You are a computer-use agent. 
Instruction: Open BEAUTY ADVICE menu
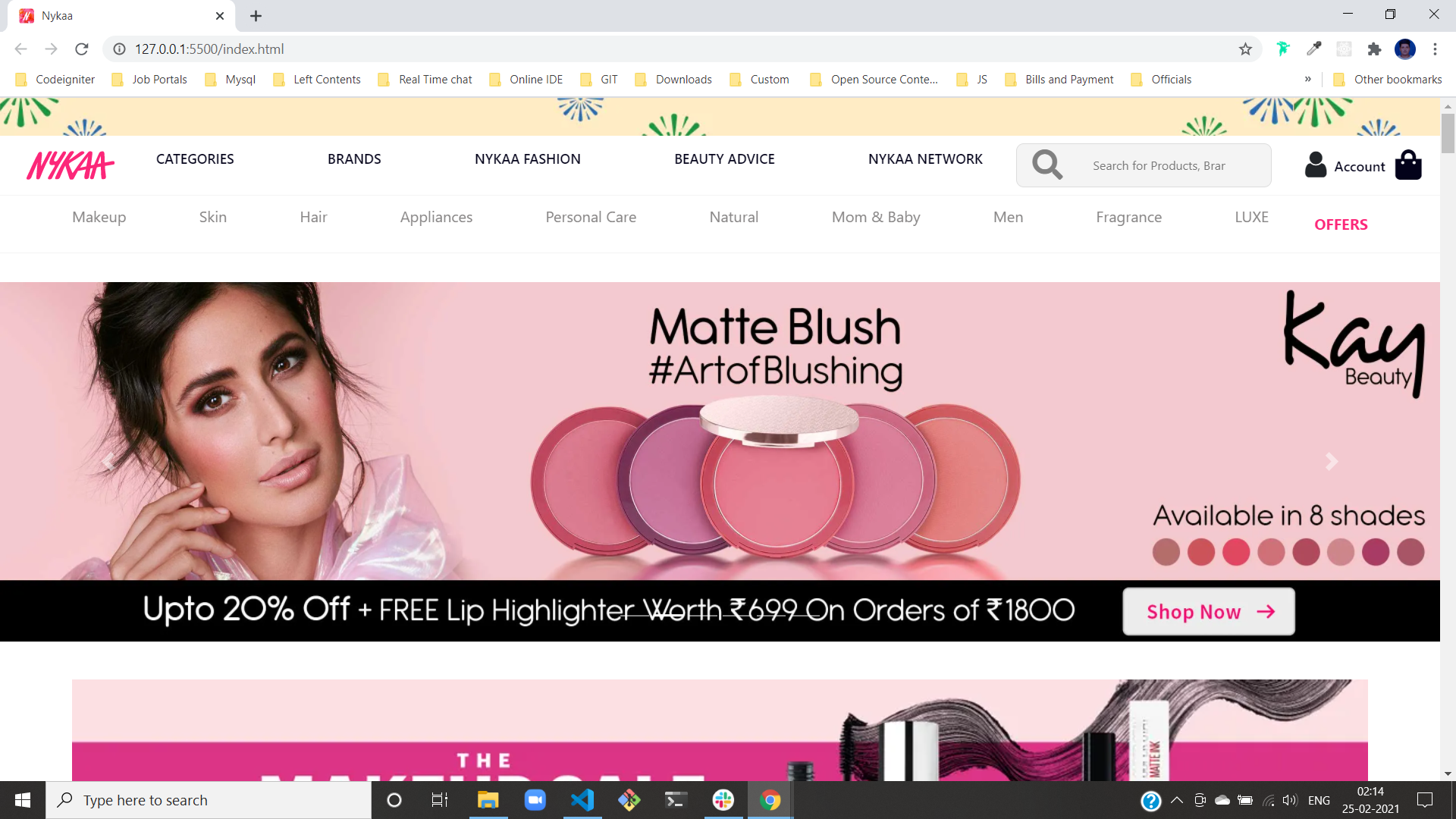coord(724,159)
